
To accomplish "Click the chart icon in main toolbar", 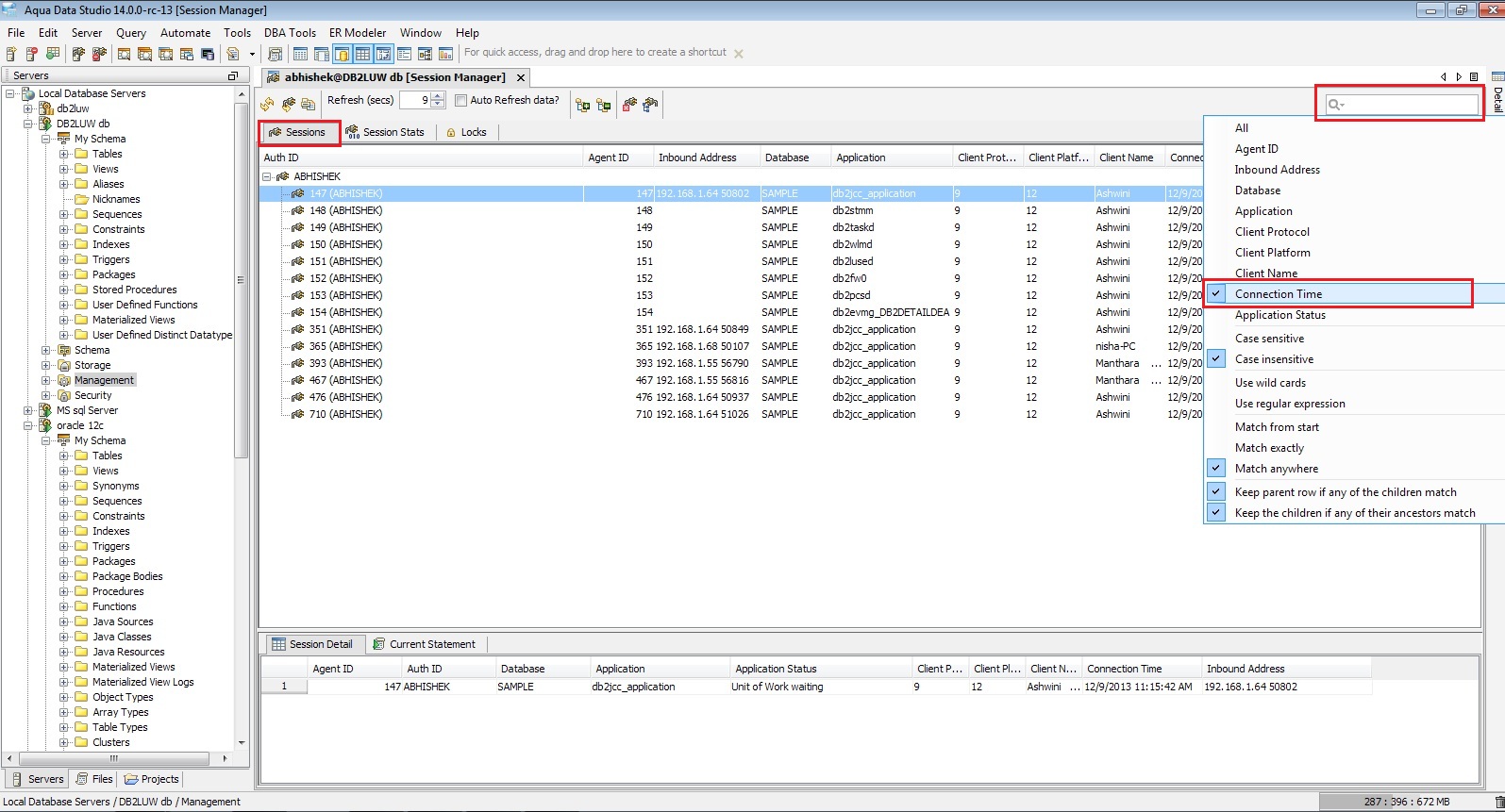I will click(446, 54).
